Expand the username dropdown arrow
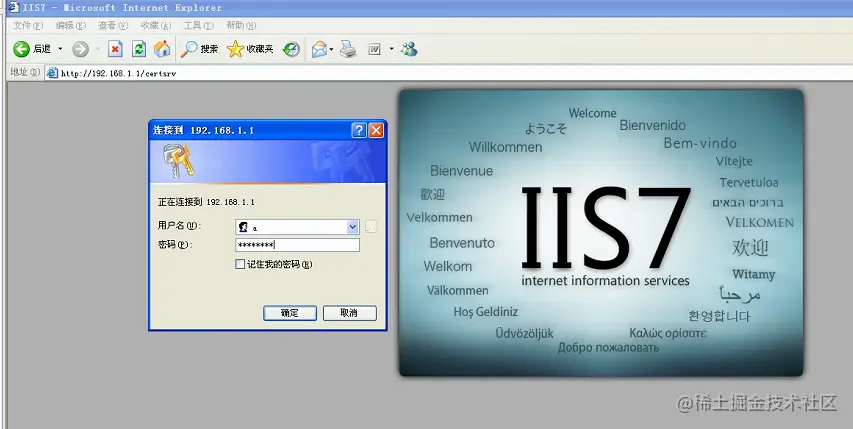 tap(353, 227)
